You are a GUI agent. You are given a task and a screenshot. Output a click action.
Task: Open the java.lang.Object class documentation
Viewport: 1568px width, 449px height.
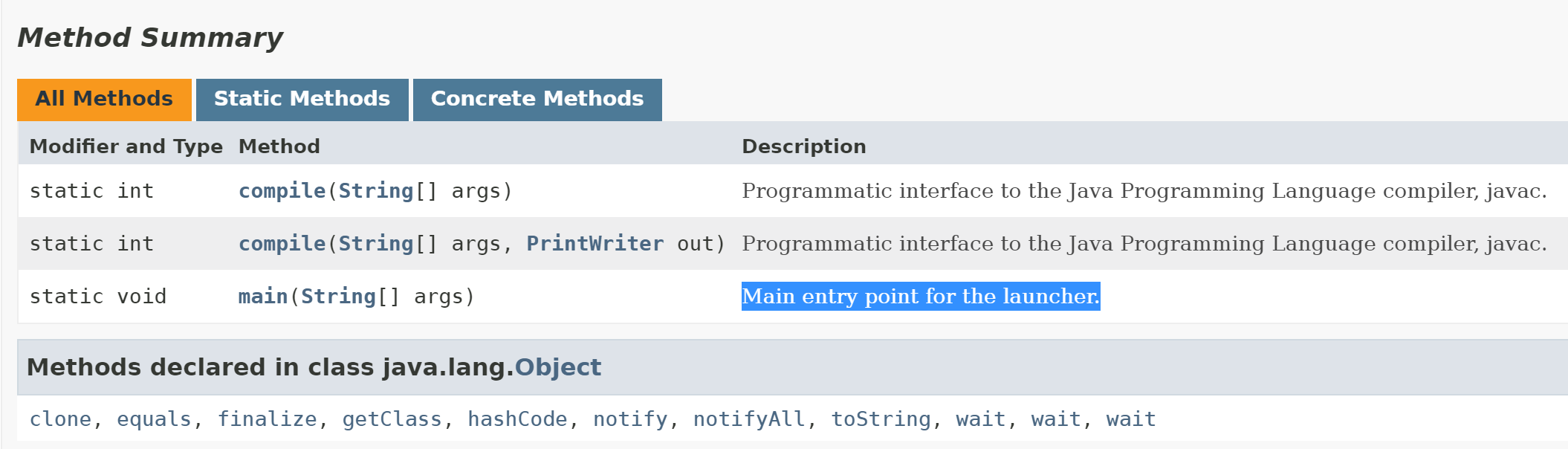click(559, 366)
